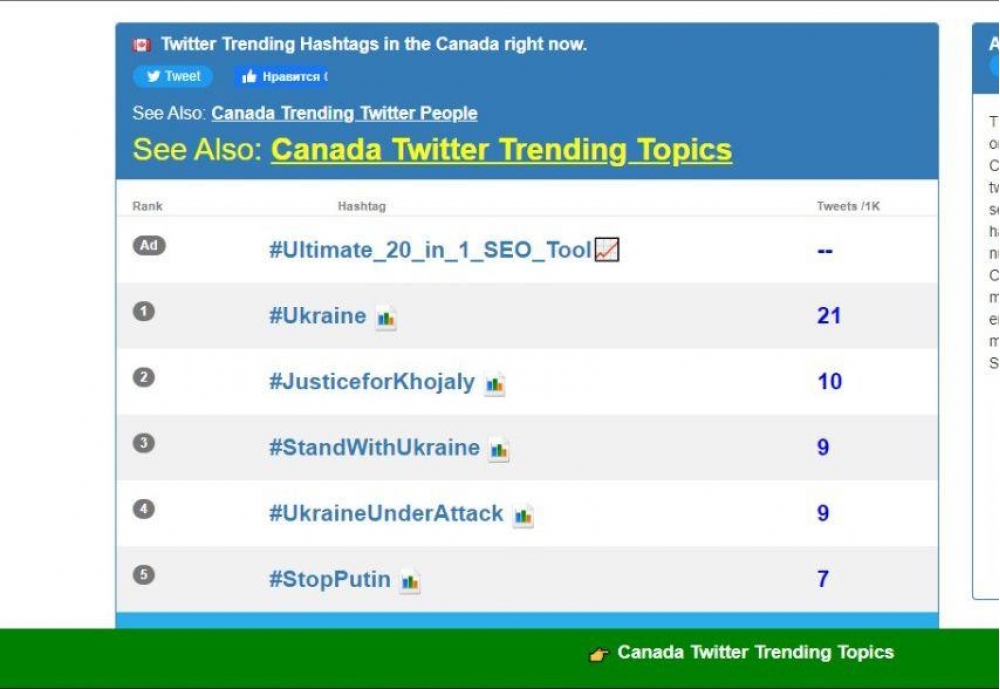
Task: Open the #StandWithUkraine hashtag link
Action: pyautogui.click(x=374, y=448)
